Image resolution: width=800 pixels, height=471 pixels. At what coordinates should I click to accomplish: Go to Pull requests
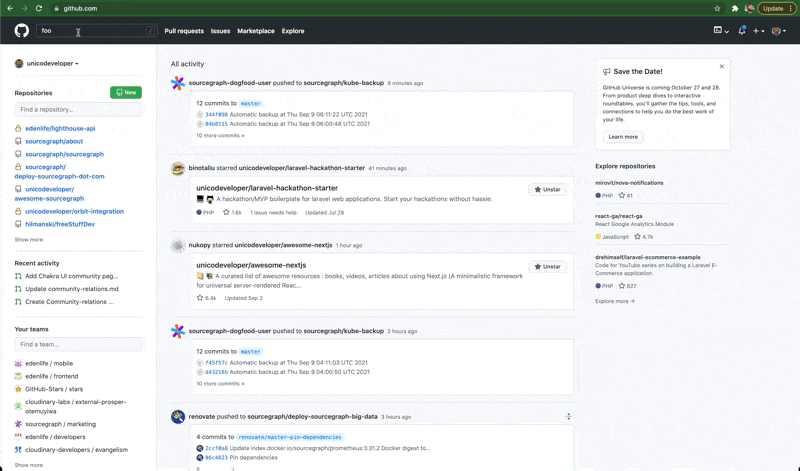[184, 31]
